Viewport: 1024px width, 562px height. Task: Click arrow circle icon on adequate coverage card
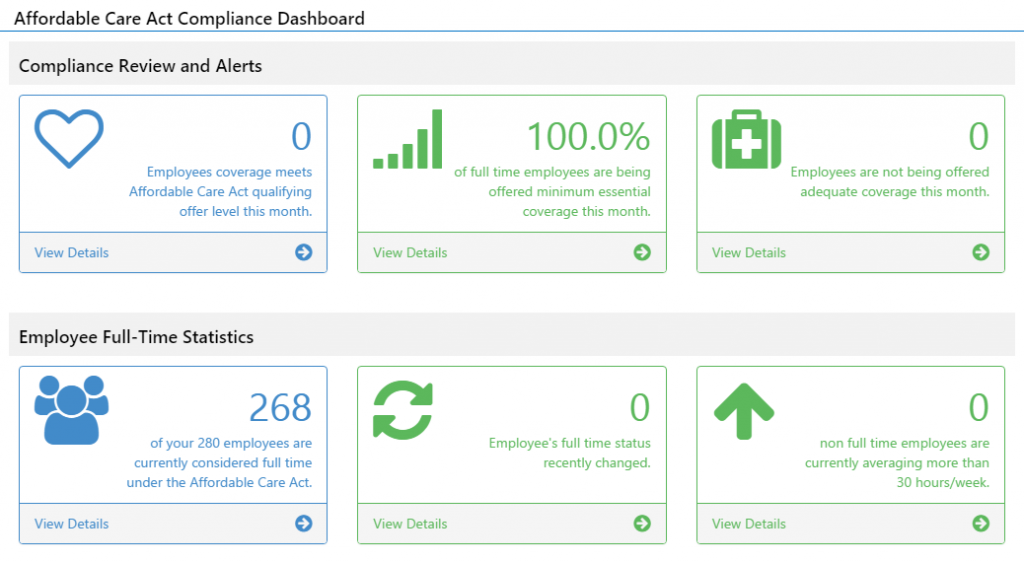tap(981, 252)
